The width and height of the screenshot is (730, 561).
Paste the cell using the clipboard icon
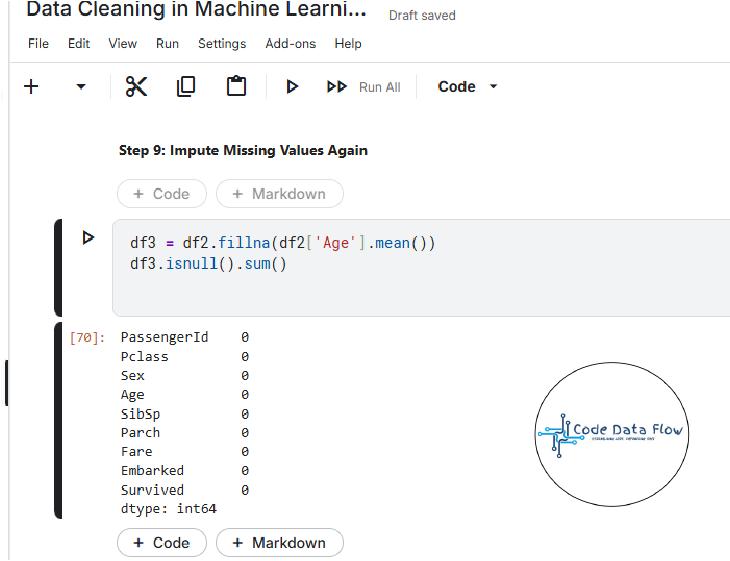tap(236, 87)
